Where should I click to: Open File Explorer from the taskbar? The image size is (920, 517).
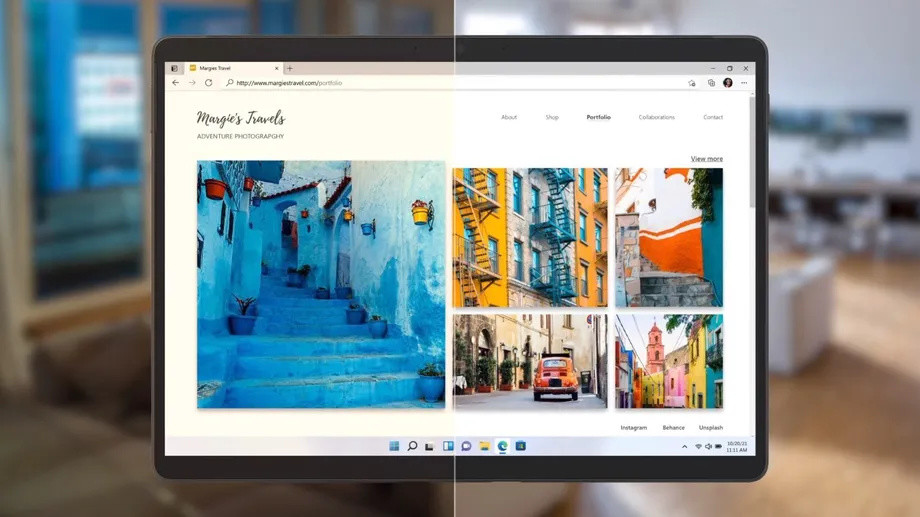click(x=484, y=446)
